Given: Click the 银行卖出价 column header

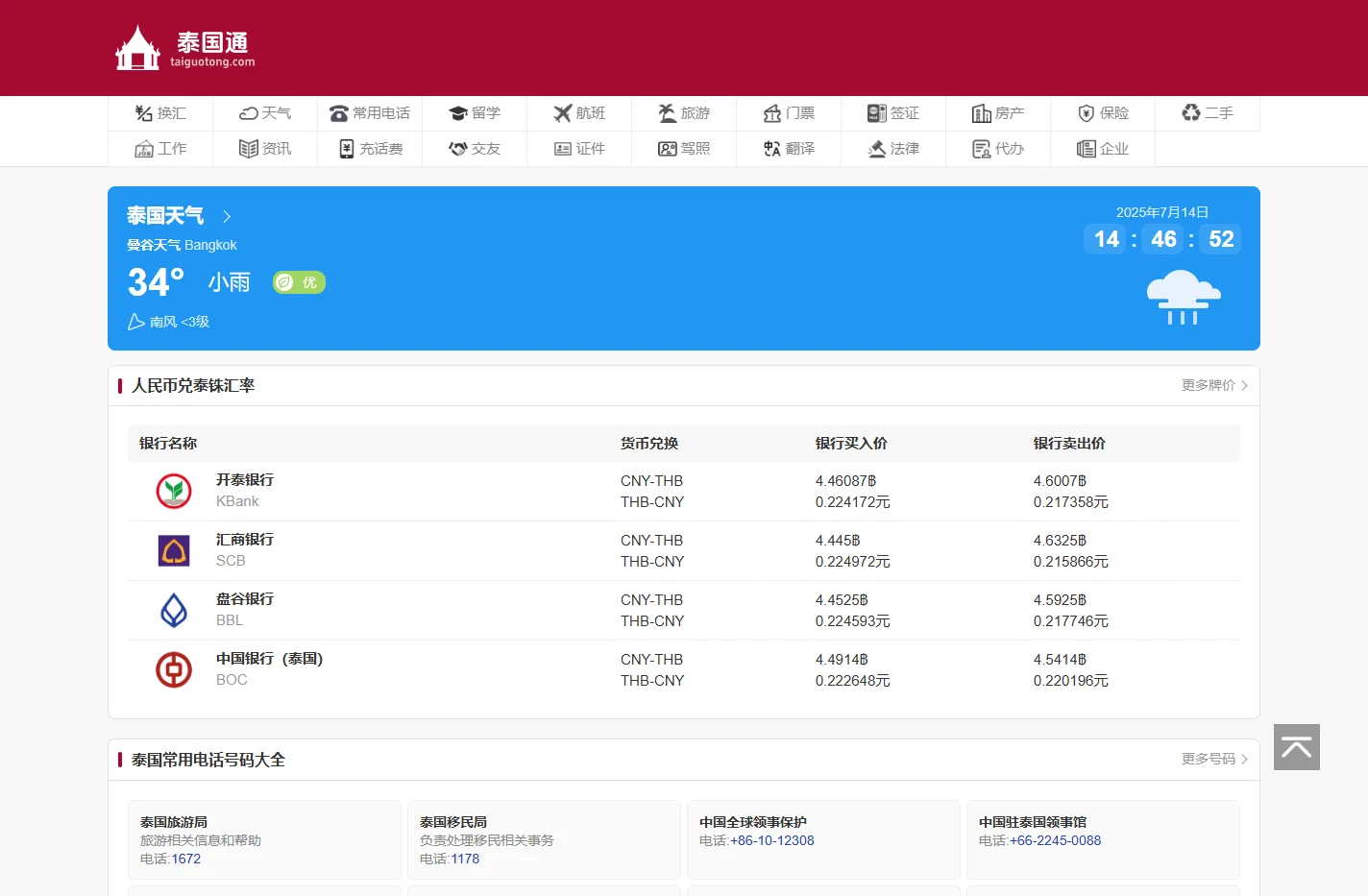Looking at the screenshot, I should [1069, 443].
